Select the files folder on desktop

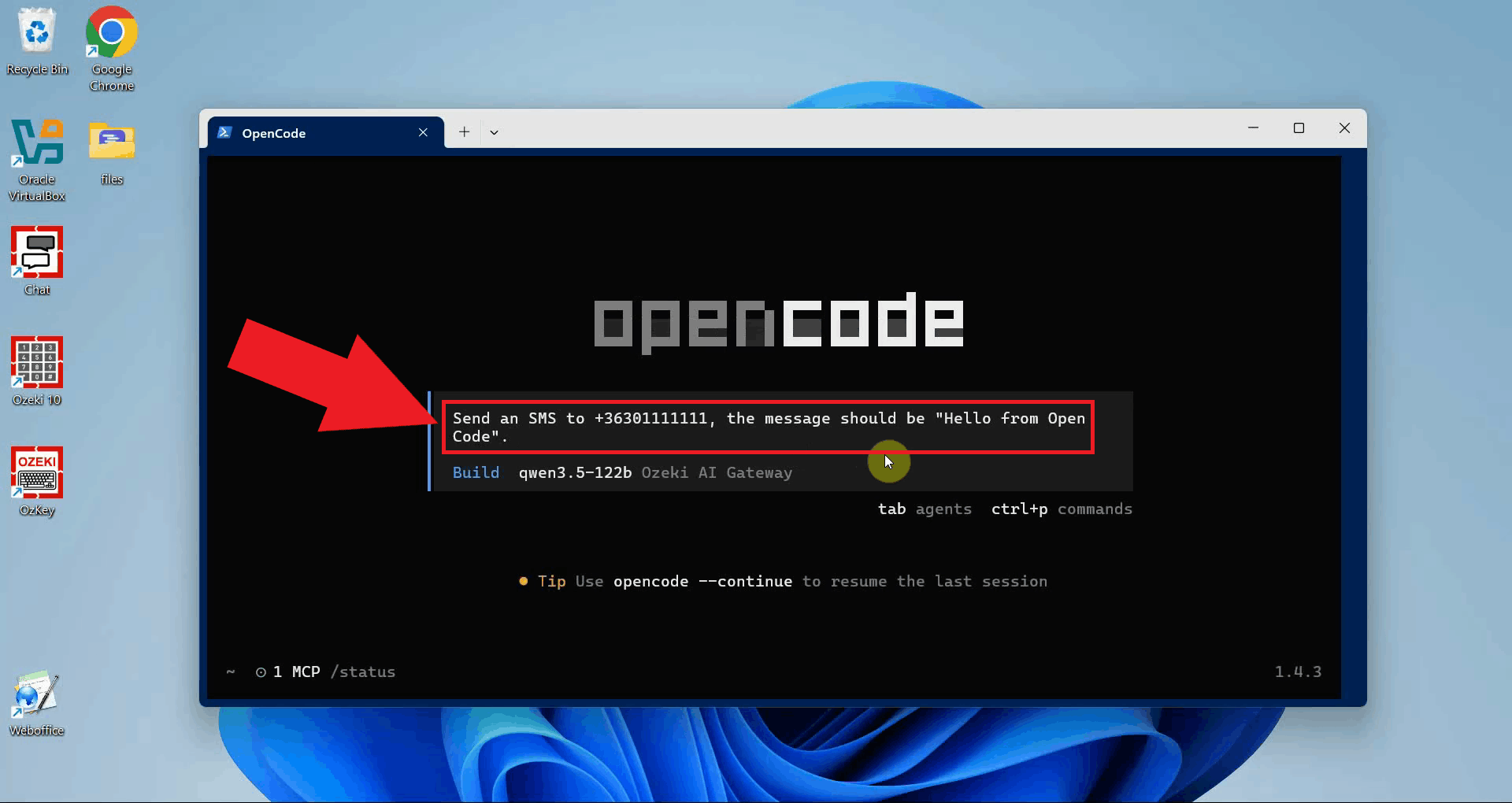point(112,153)
